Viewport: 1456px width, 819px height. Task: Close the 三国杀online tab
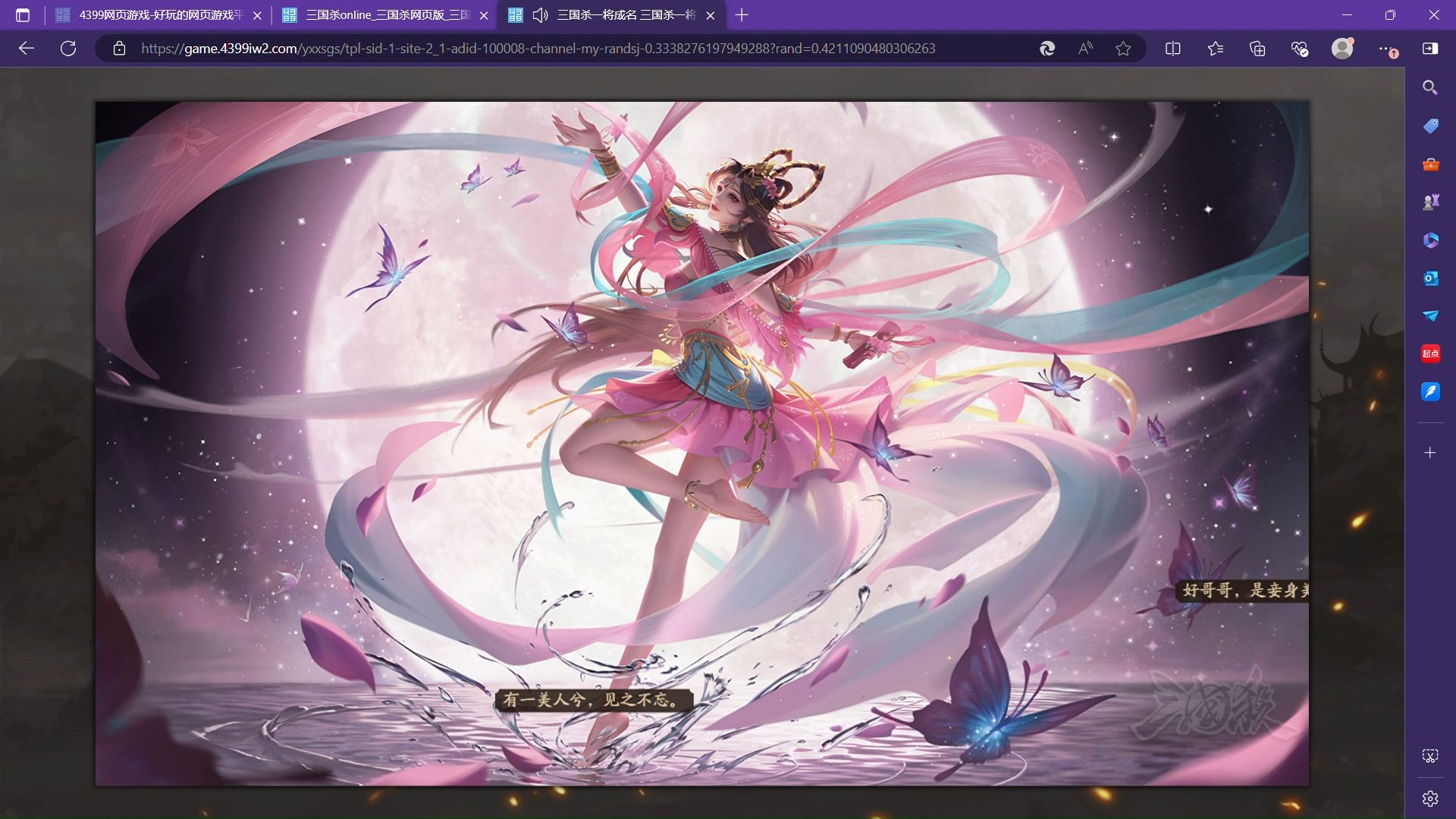(484, 15)
